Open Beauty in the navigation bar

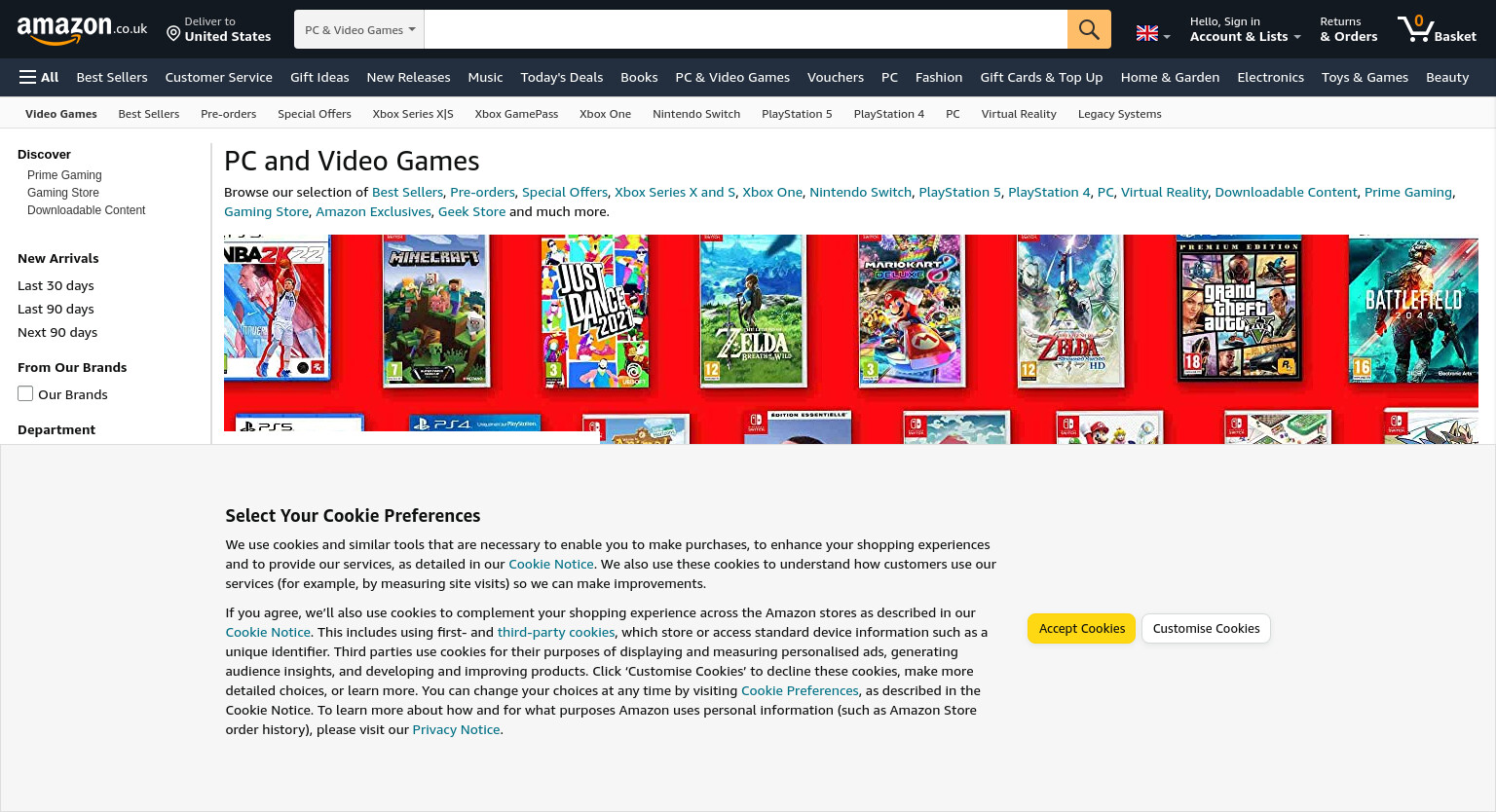[x=1447, y=77]
